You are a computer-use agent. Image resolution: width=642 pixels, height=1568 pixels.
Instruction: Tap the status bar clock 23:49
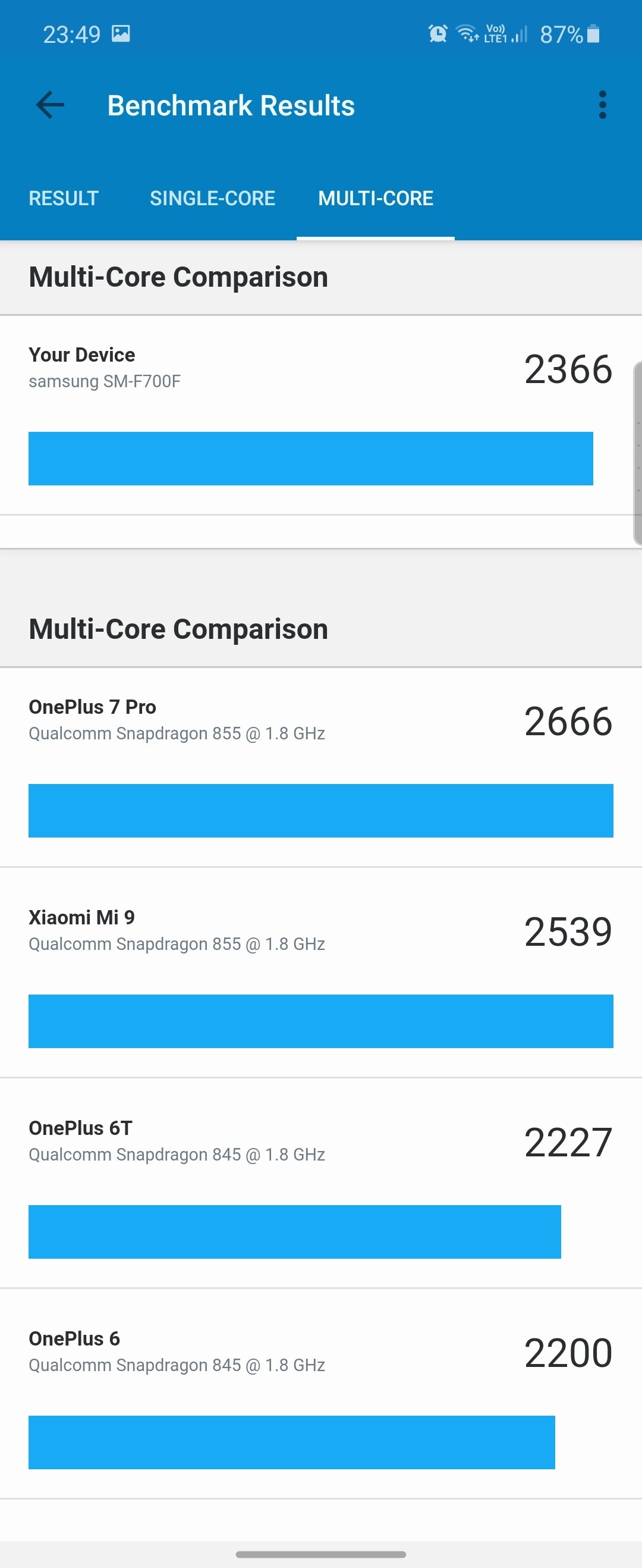click(x=71, y=34)
